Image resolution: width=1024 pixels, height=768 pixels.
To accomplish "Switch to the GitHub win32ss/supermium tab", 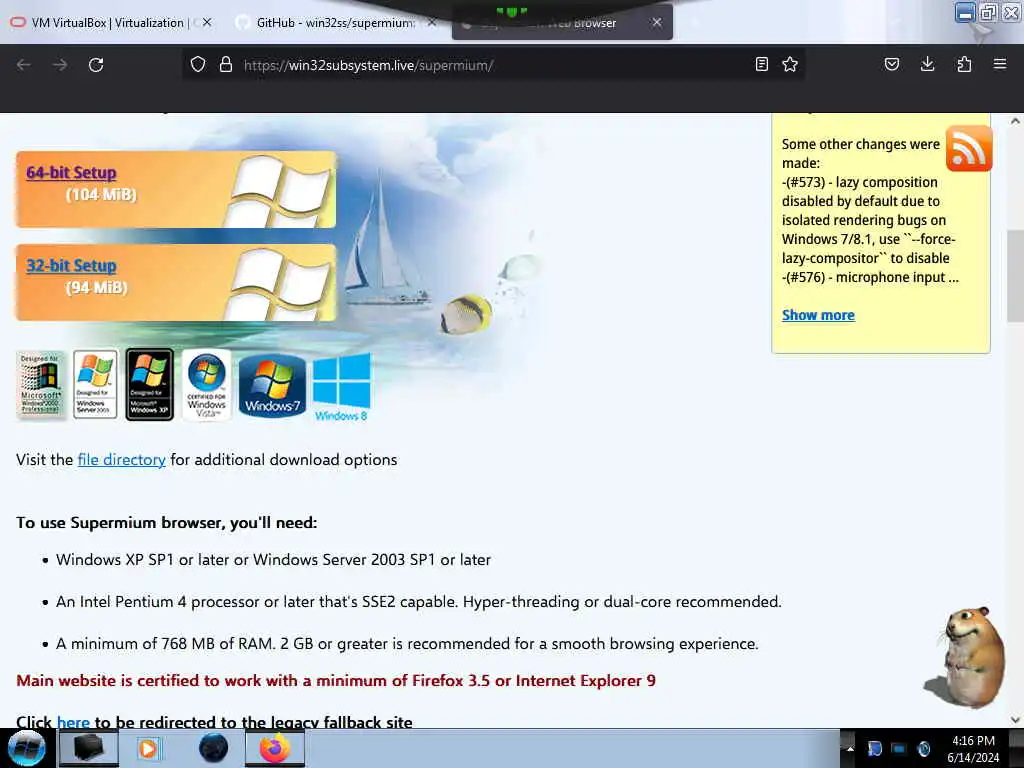I will tap(335, 23).
